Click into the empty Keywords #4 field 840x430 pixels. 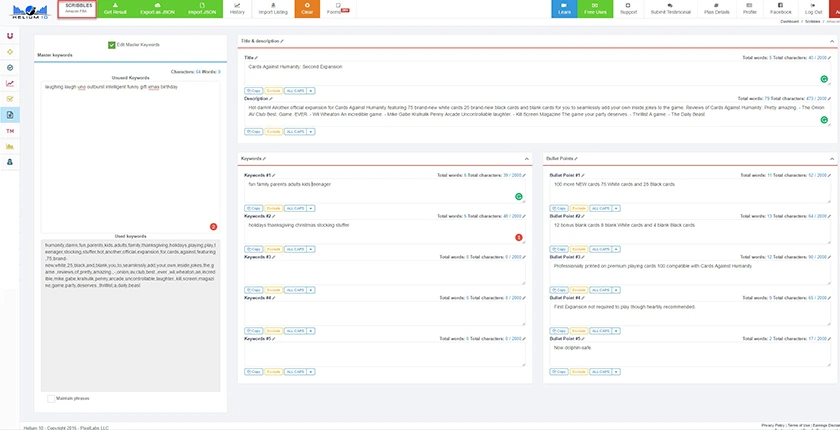(x=385, y=313)
